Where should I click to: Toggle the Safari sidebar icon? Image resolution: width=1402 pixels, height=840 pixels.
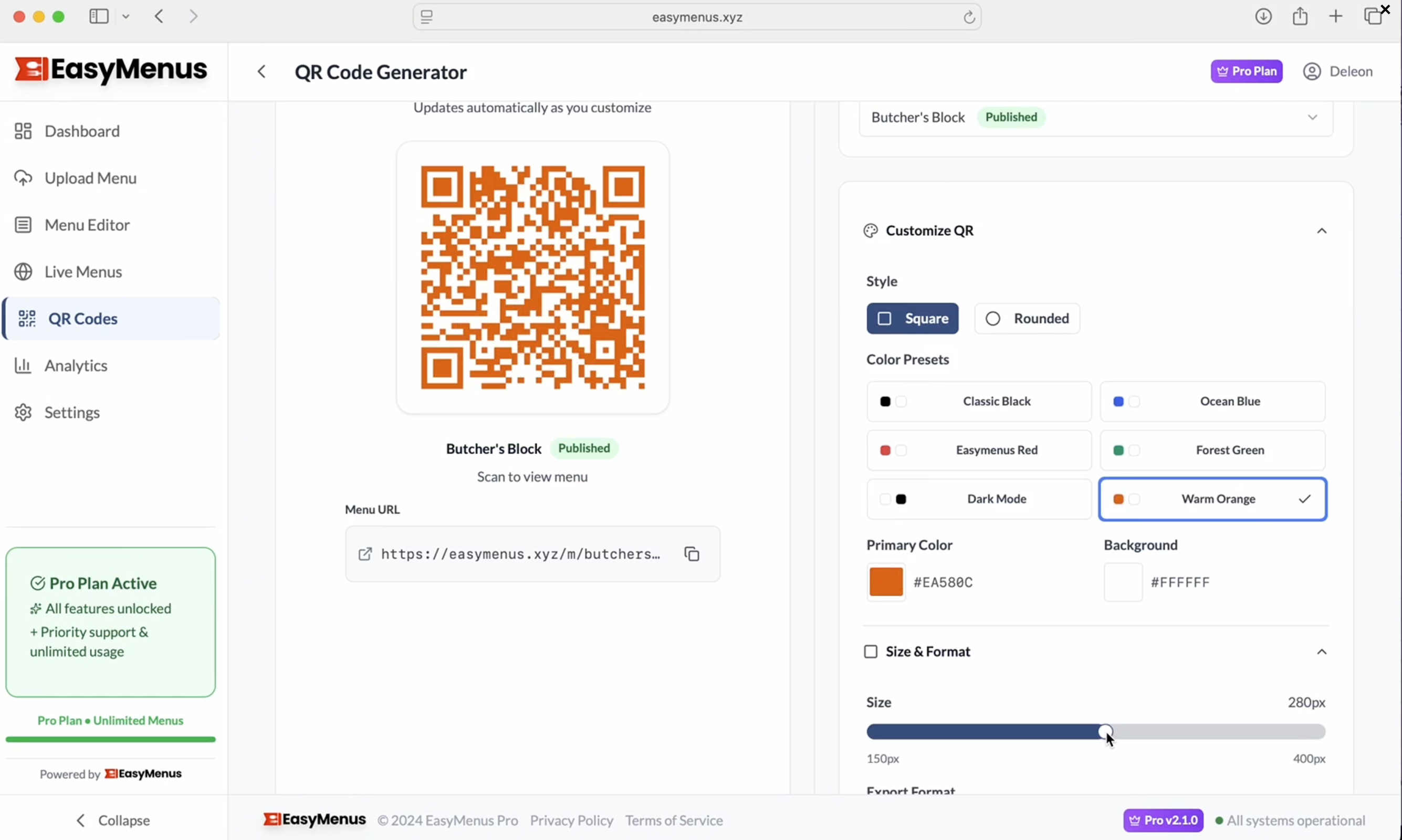tap(99, 16)
